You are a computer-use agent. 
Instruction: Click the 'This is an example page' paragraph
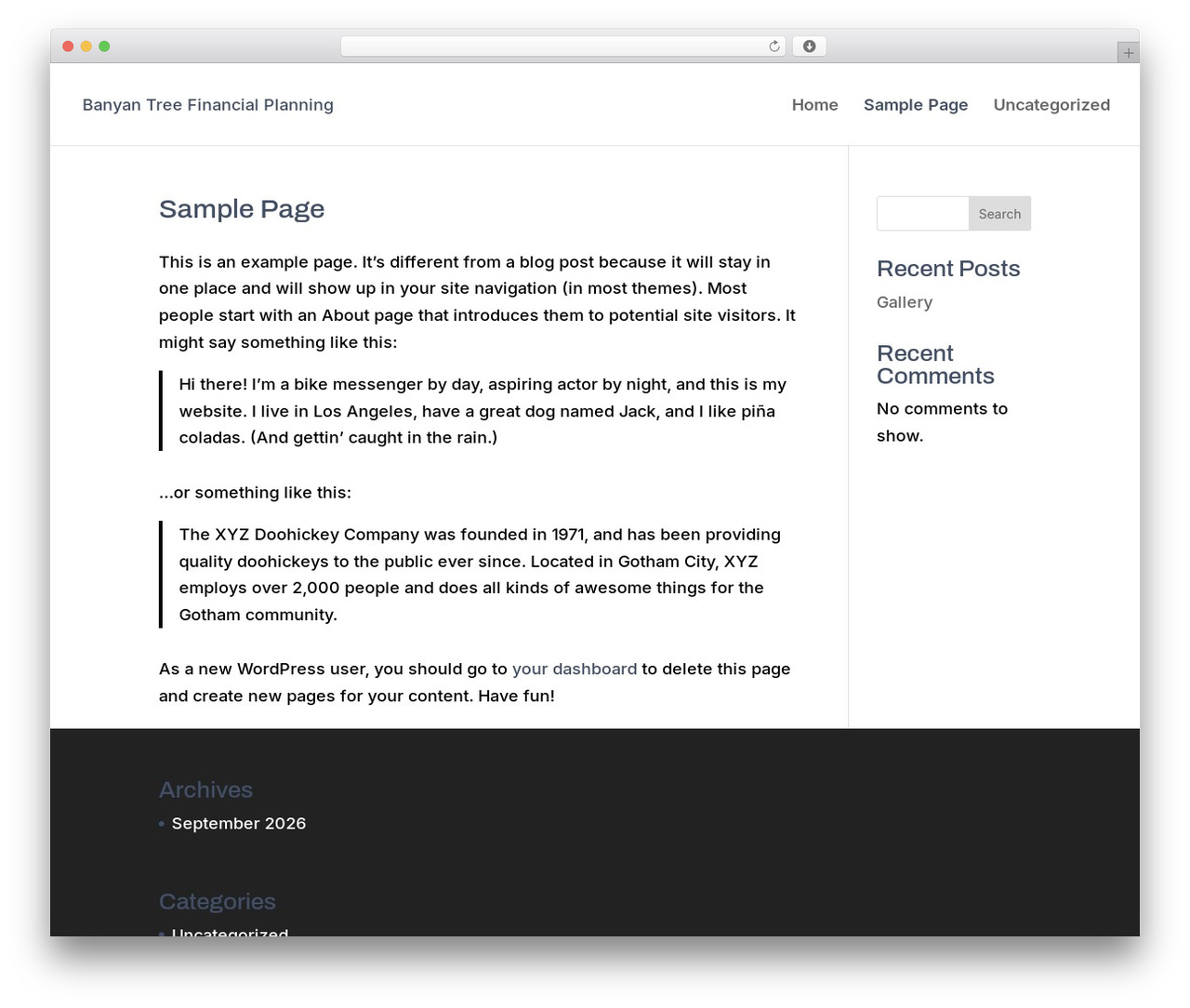(x=478, y=302)
